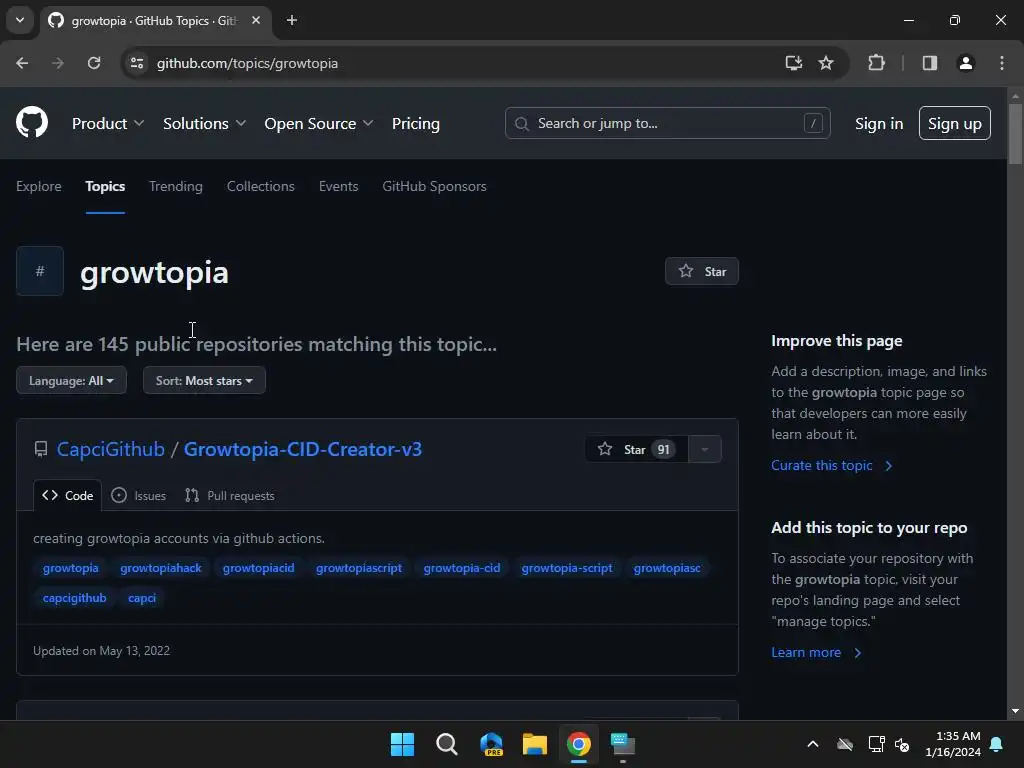Open the Issues tab of the repository
The image size is (1024, 768).
tap(138, 495)
